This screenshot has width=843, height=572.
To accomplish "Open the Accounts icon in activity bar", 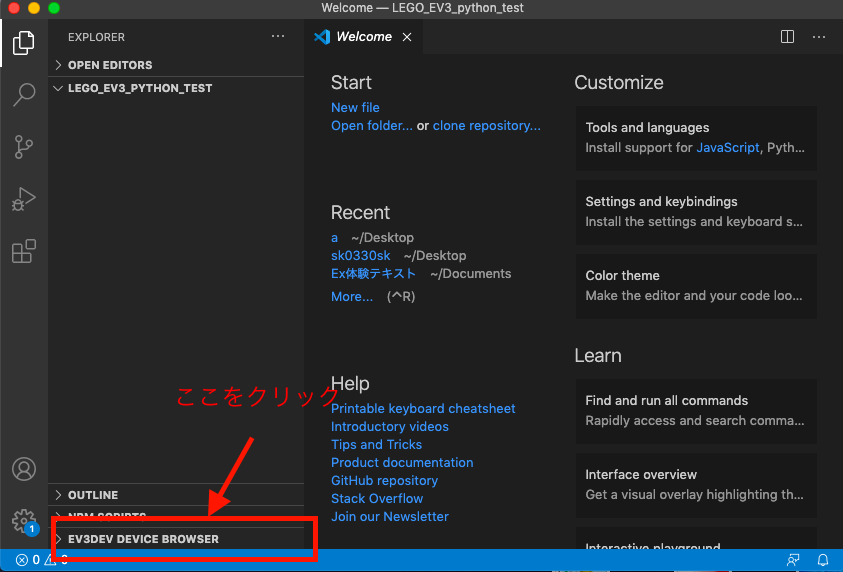I will (24, 469).
